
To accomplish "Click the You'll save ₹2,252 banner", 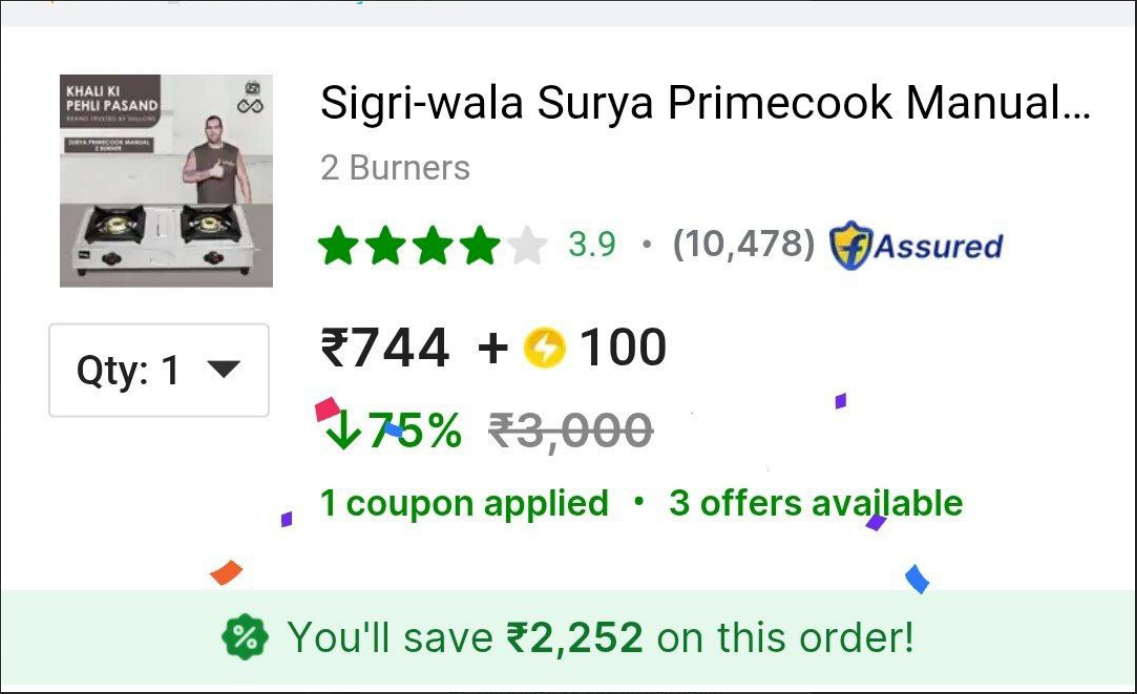I will tap(568, 637).
